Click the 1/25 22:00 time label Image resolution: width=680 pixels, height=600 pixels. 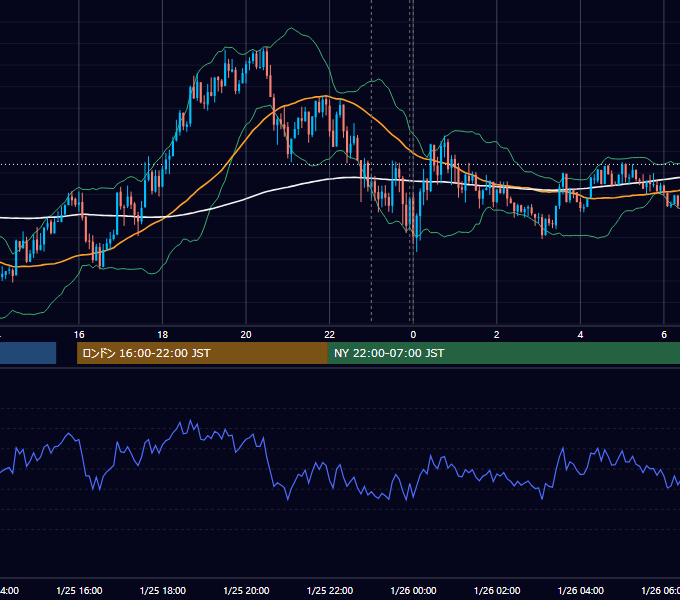[x=330, y=590]
